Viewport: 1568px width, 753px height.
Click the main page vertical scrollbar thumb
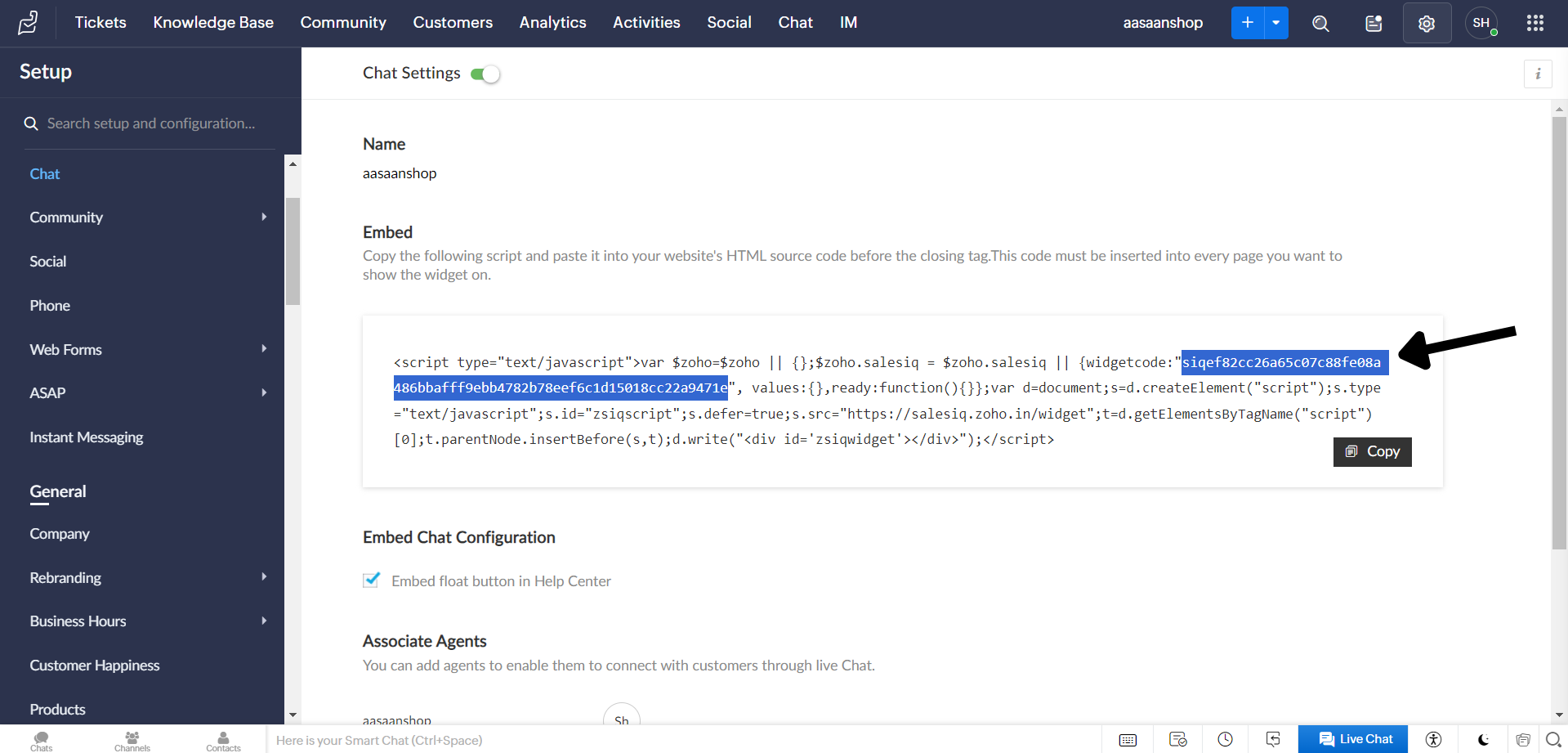pos(1559,331)
